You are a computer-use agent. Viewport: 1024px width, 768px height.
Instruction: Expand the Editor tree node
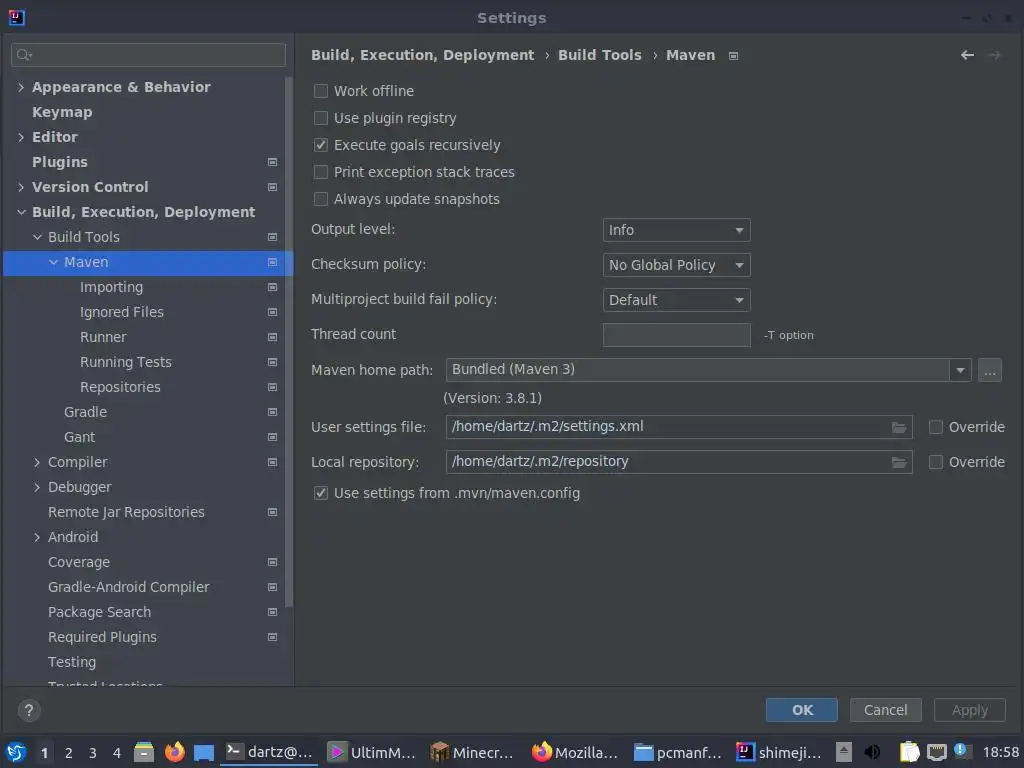pos(21,137)
